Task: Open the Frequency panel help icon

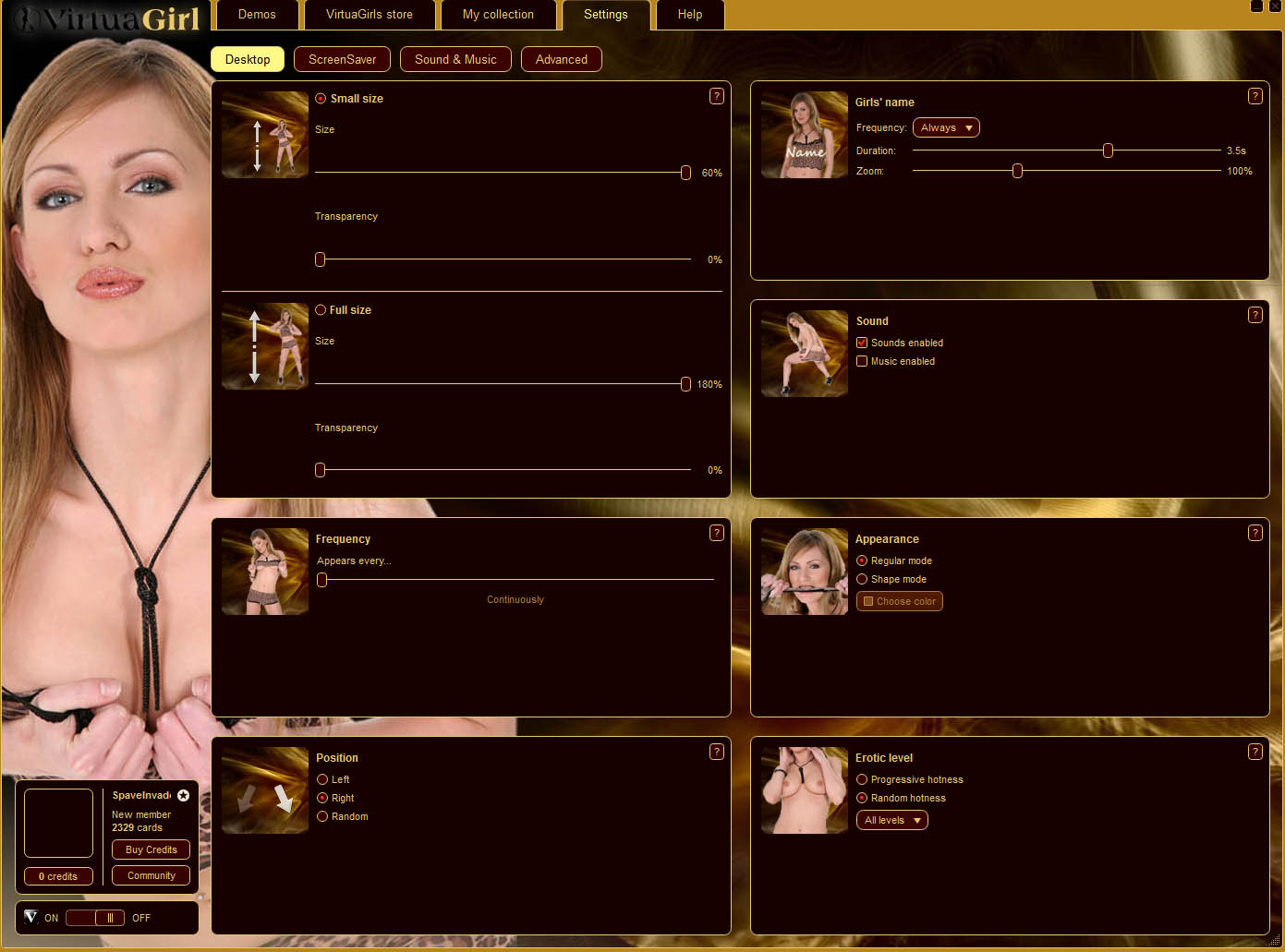Action: point(716,533)
